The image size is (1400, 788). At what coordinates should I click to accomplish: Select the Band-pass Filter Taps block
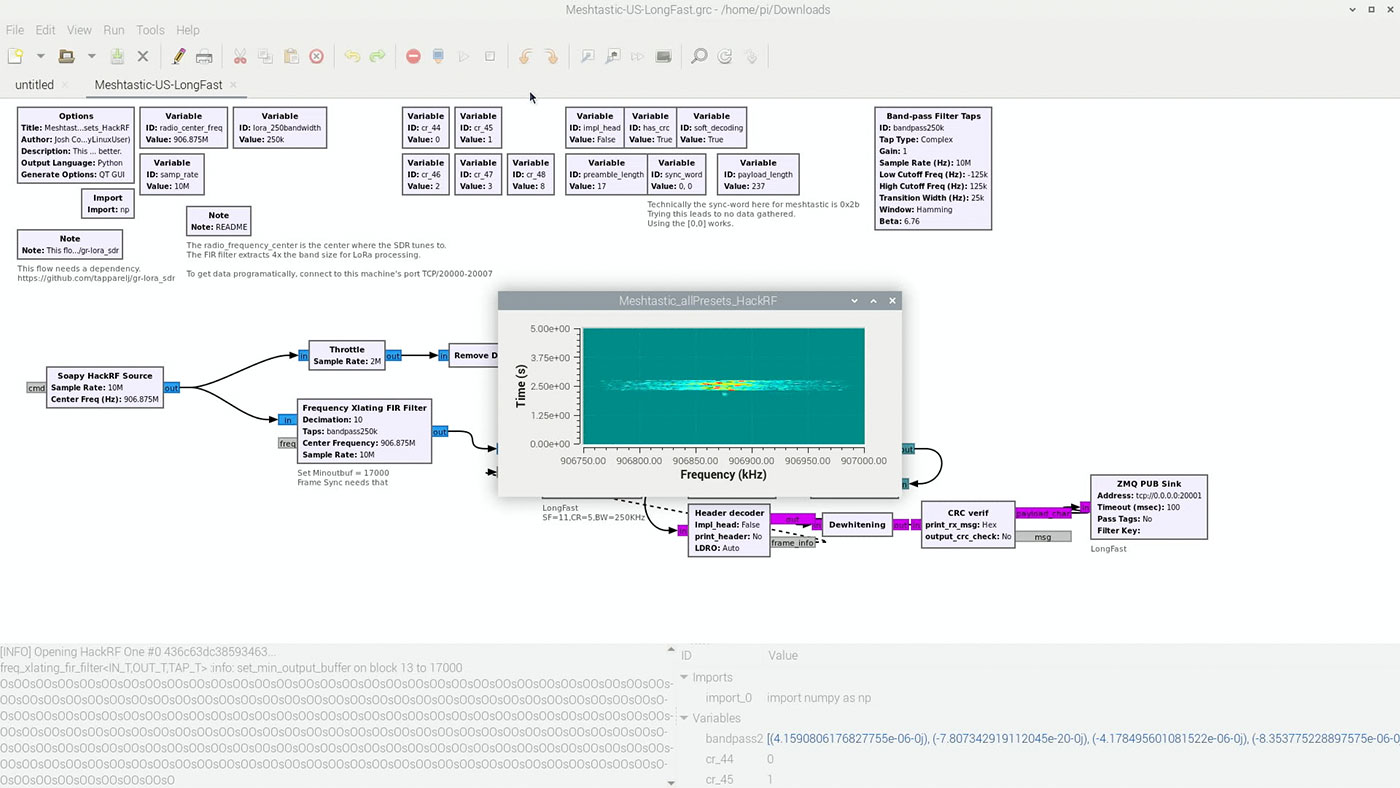pyautogui.click(x=933, y=168)
